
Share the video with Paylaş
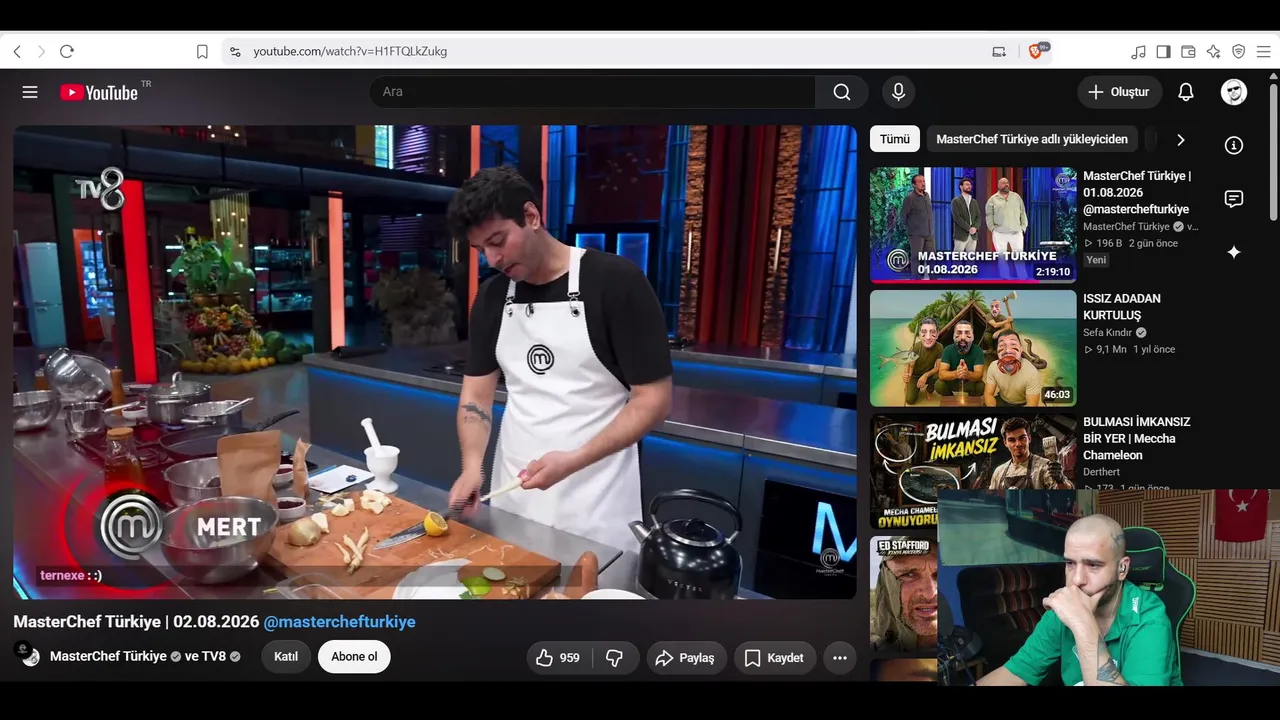click(686, 657)
